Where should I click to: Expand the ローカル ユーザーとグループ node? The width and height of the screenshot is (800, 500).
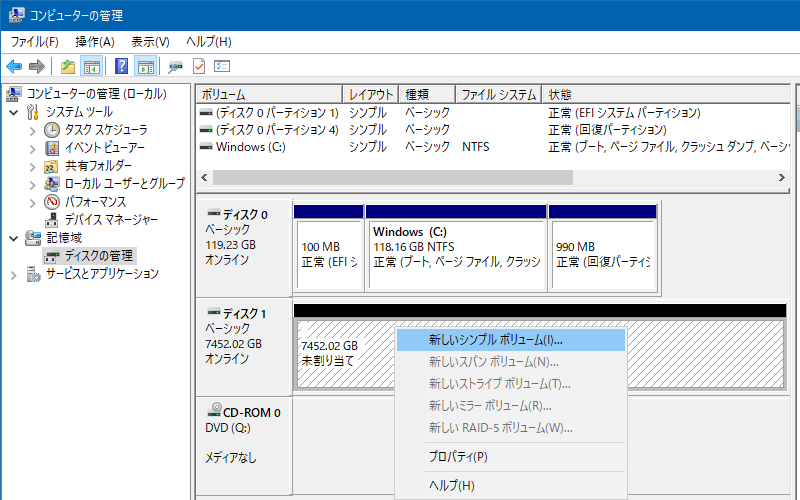click(33, 185)
